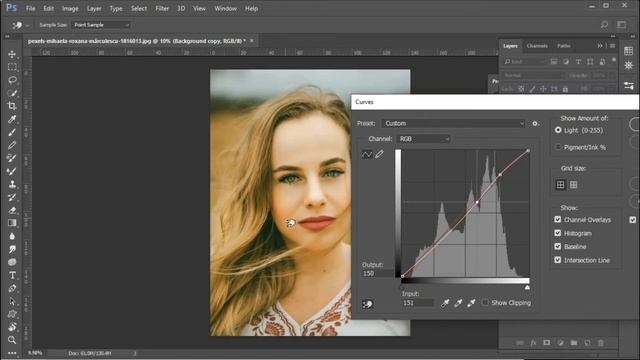Choose the detailed grid size button
The width and height of the screenshot is (640, 360).
573,185
